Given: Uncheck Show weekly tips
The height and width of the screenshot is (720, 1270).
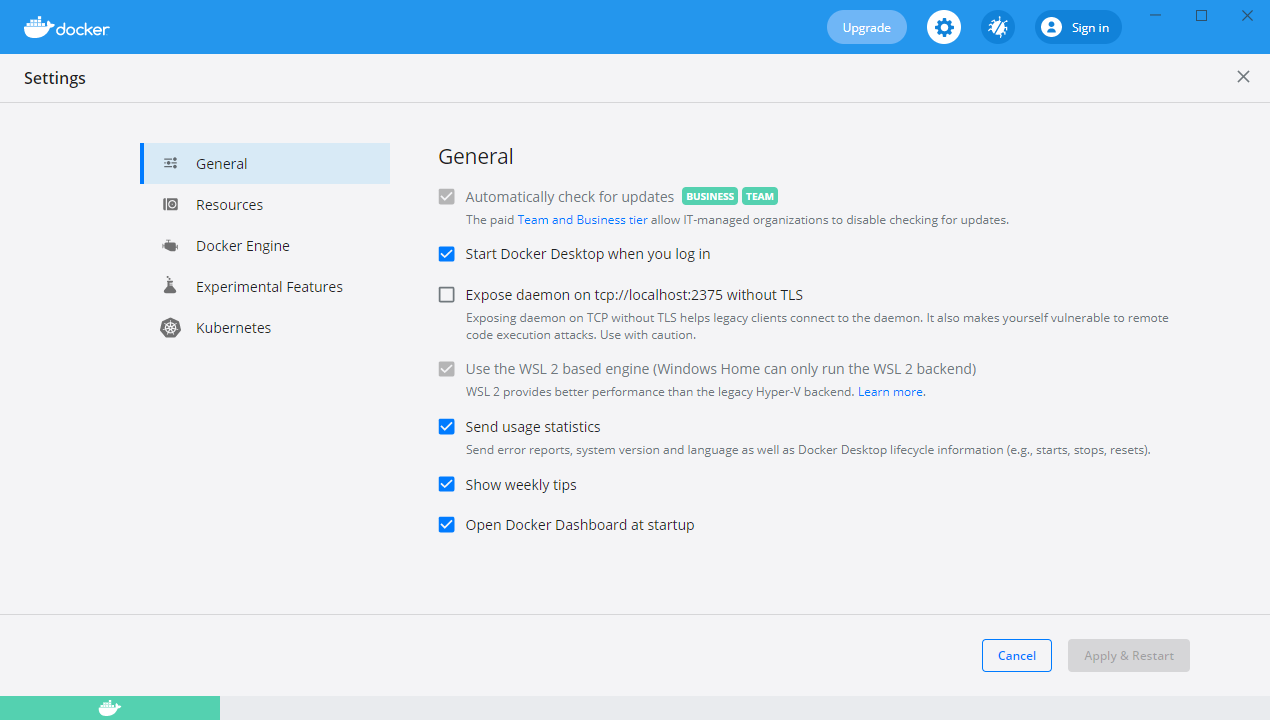Looking at the screenshot, I should point(447,485).
